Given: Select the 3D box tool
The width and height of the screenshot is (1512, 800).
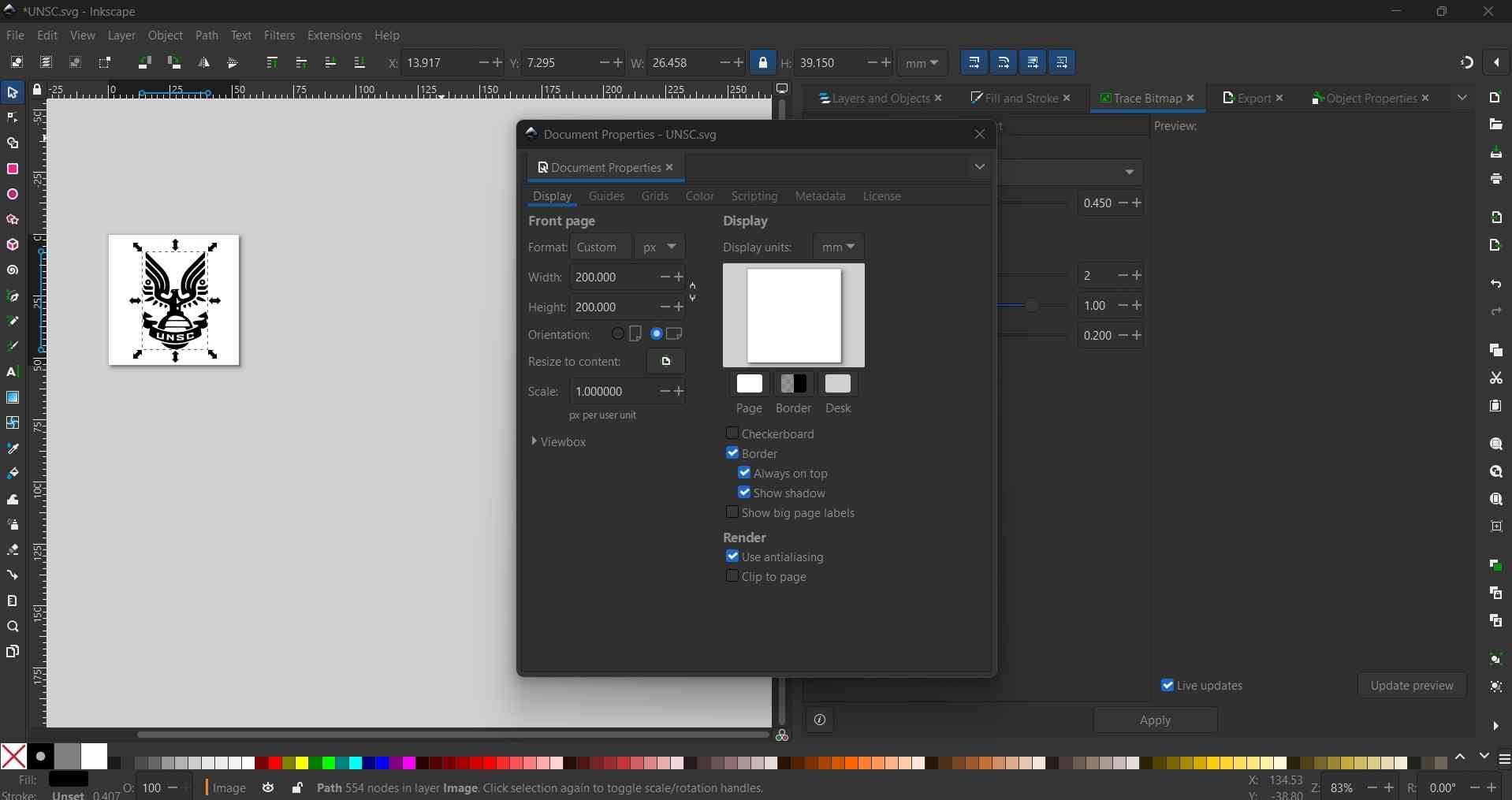Looking at the screenshot, I should (13, 245).
